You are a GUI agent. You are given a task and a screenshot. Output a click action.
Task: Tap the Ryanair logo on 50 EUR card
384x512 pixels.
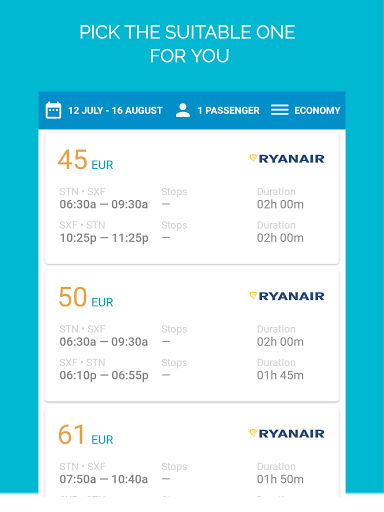click(287, 296)
